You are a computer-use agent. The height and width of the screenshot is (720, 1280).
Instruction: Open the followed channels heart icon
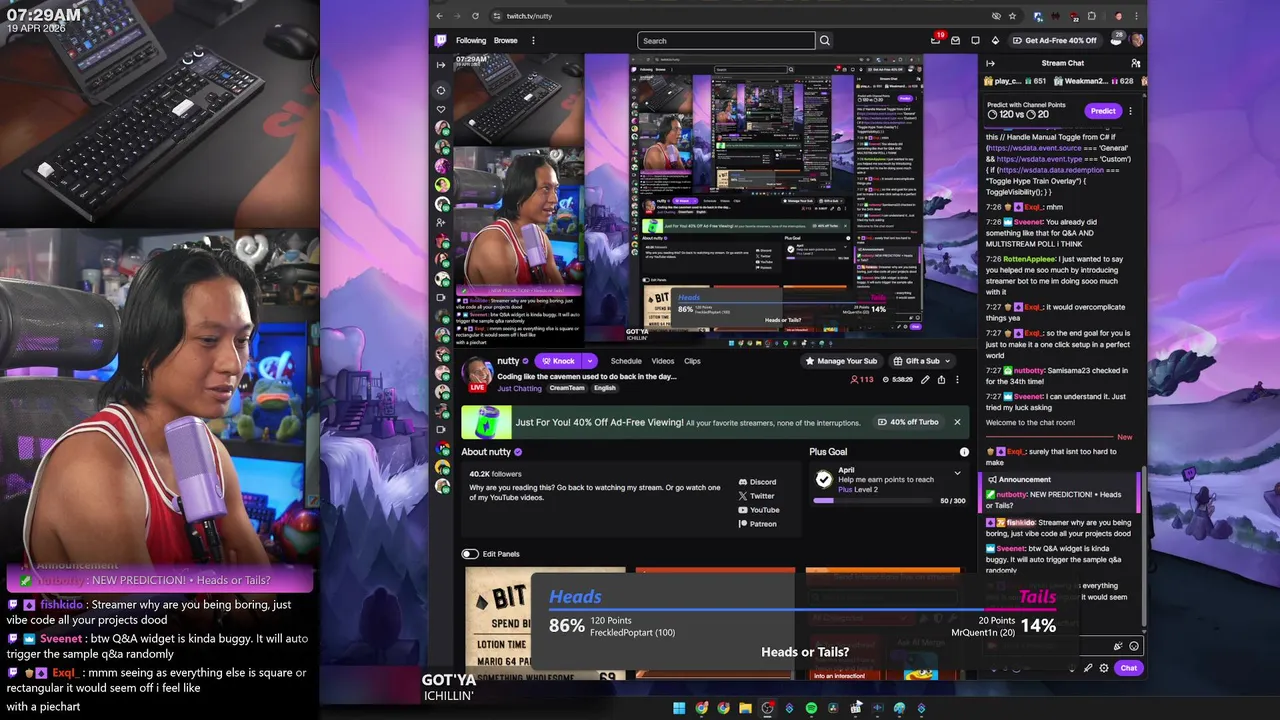441,109
